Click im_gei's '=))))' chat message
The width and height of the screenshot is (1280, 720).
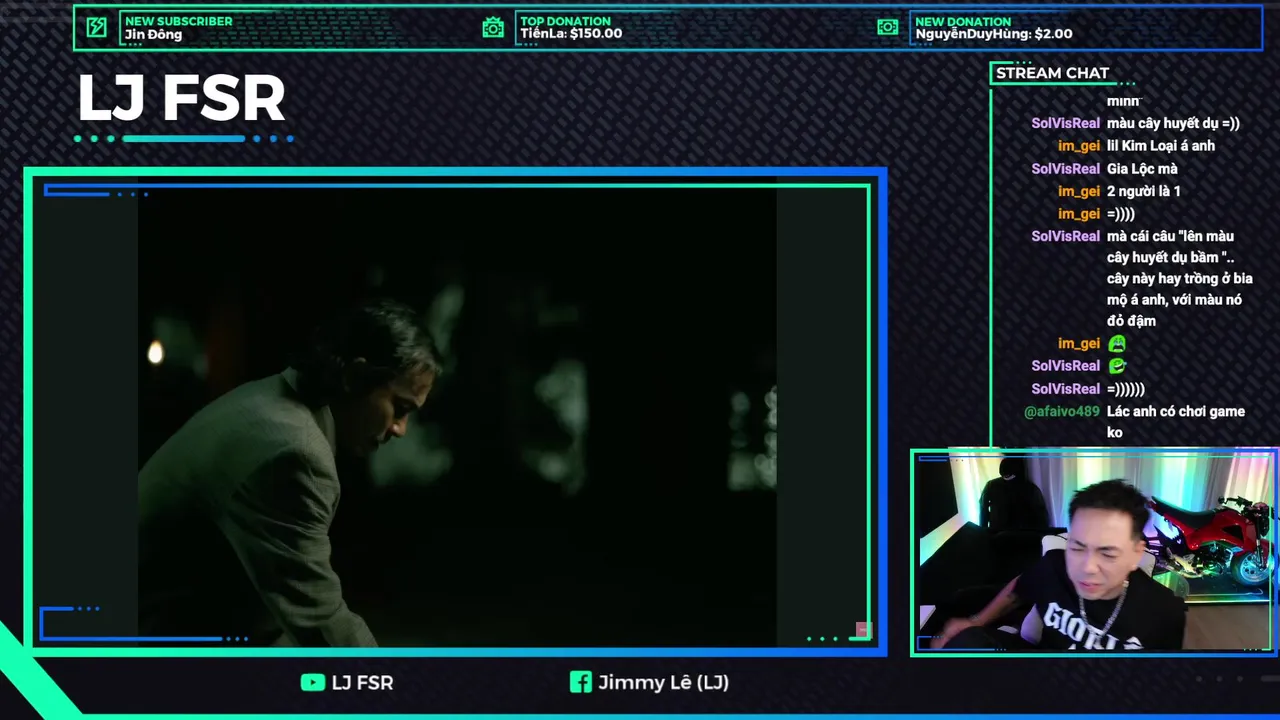1121,214
